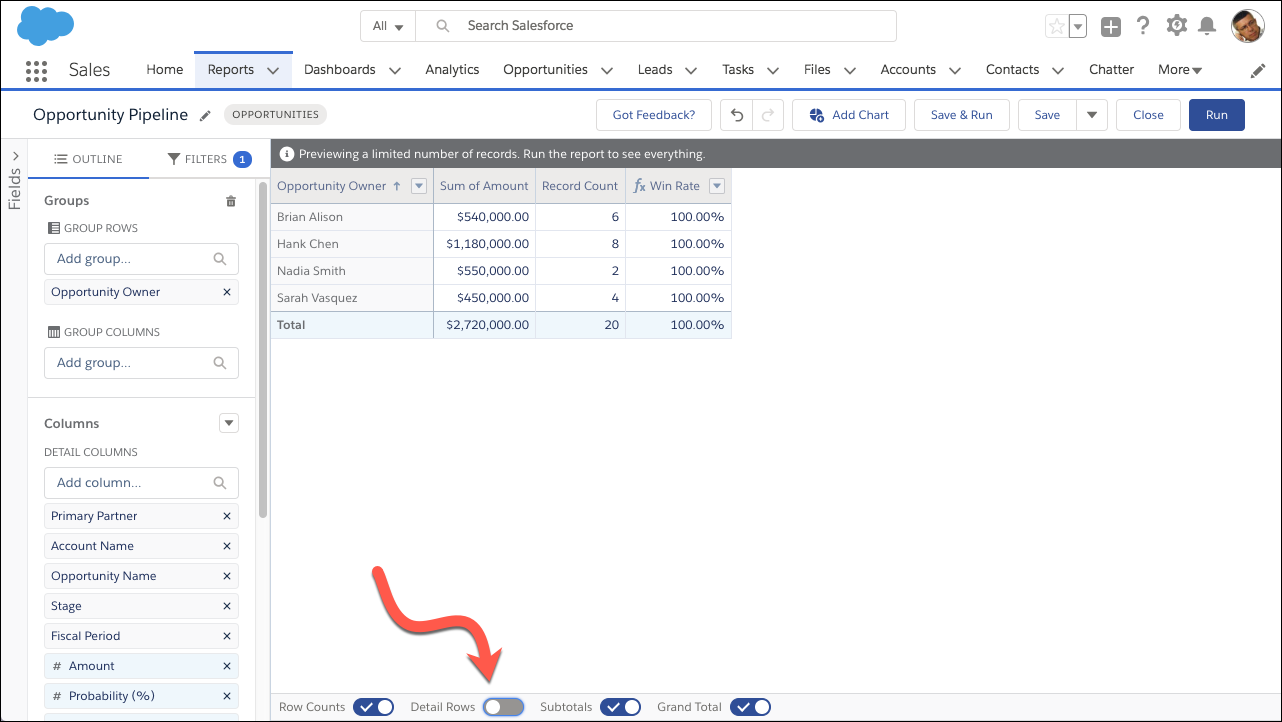The image size is (1282, 722).
Task: Open the favorites list dropdown
Action: tap(1077, 27)
